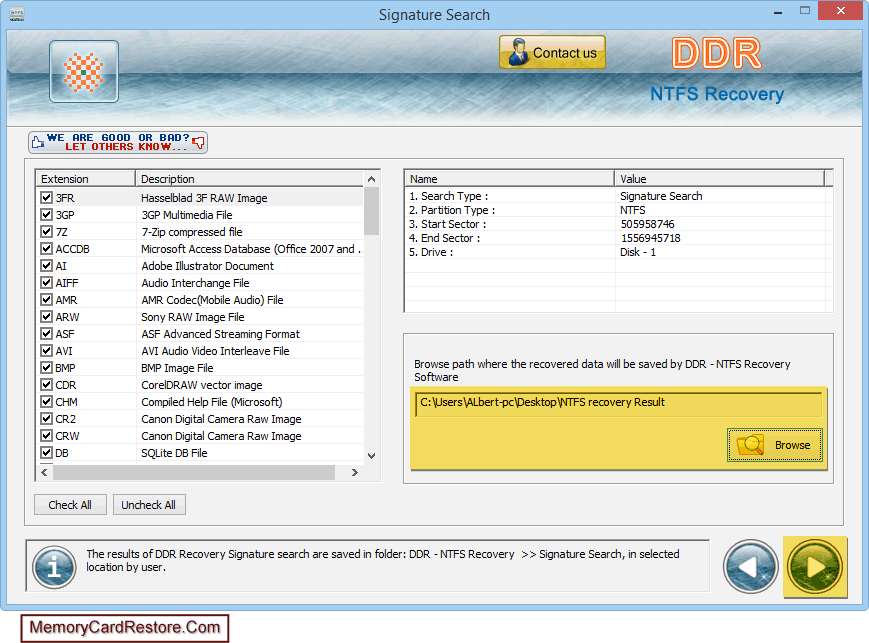Click the info icon in status bar
869x643 pixels.
53,566
